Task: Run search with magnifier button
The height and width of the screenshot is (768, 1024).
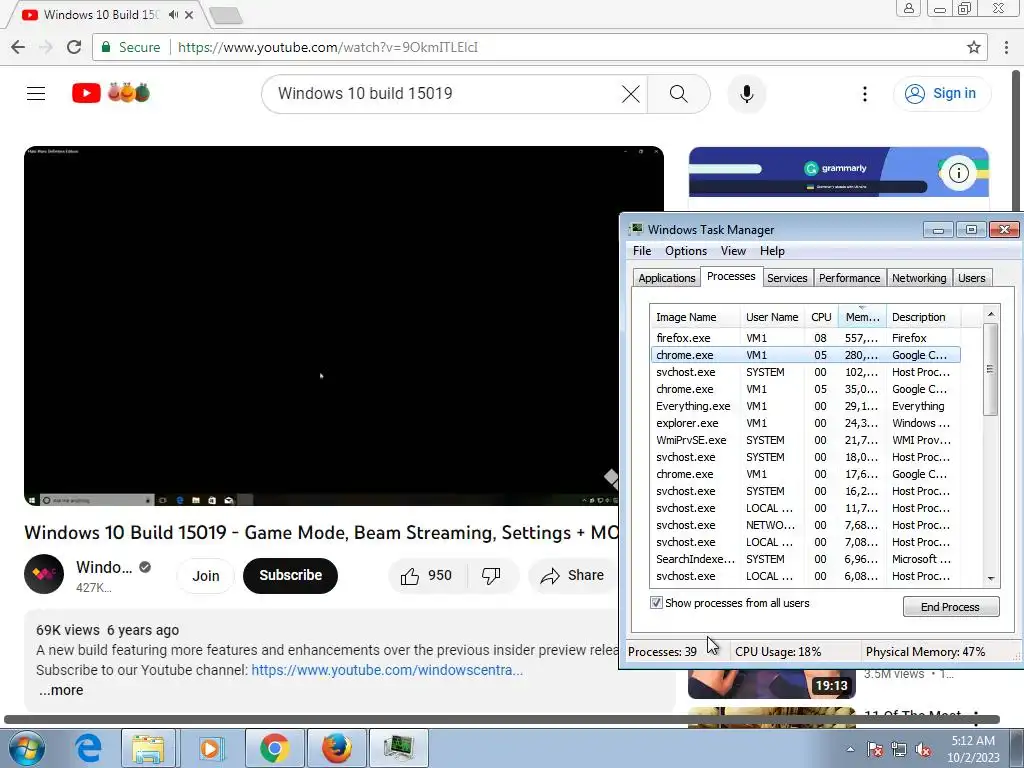Action: click(679, 94)
